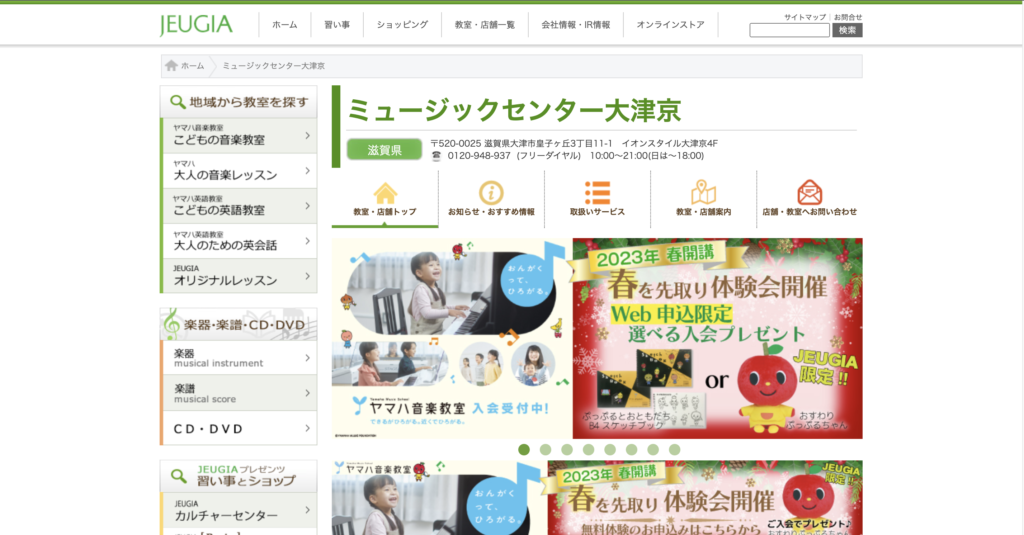Expand 楽譜 musical score arrow
Viewport: 1024px width, 535px height.
(308, 393)
